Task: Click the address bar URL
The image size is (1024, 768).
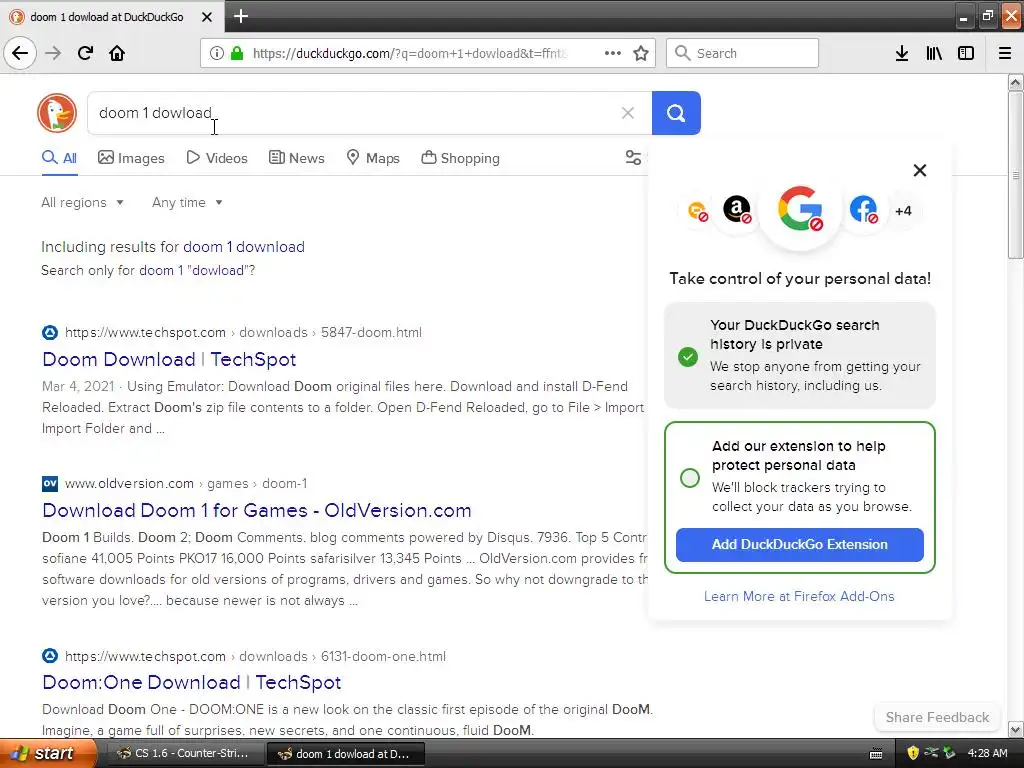Action: [x=409, y=53]
